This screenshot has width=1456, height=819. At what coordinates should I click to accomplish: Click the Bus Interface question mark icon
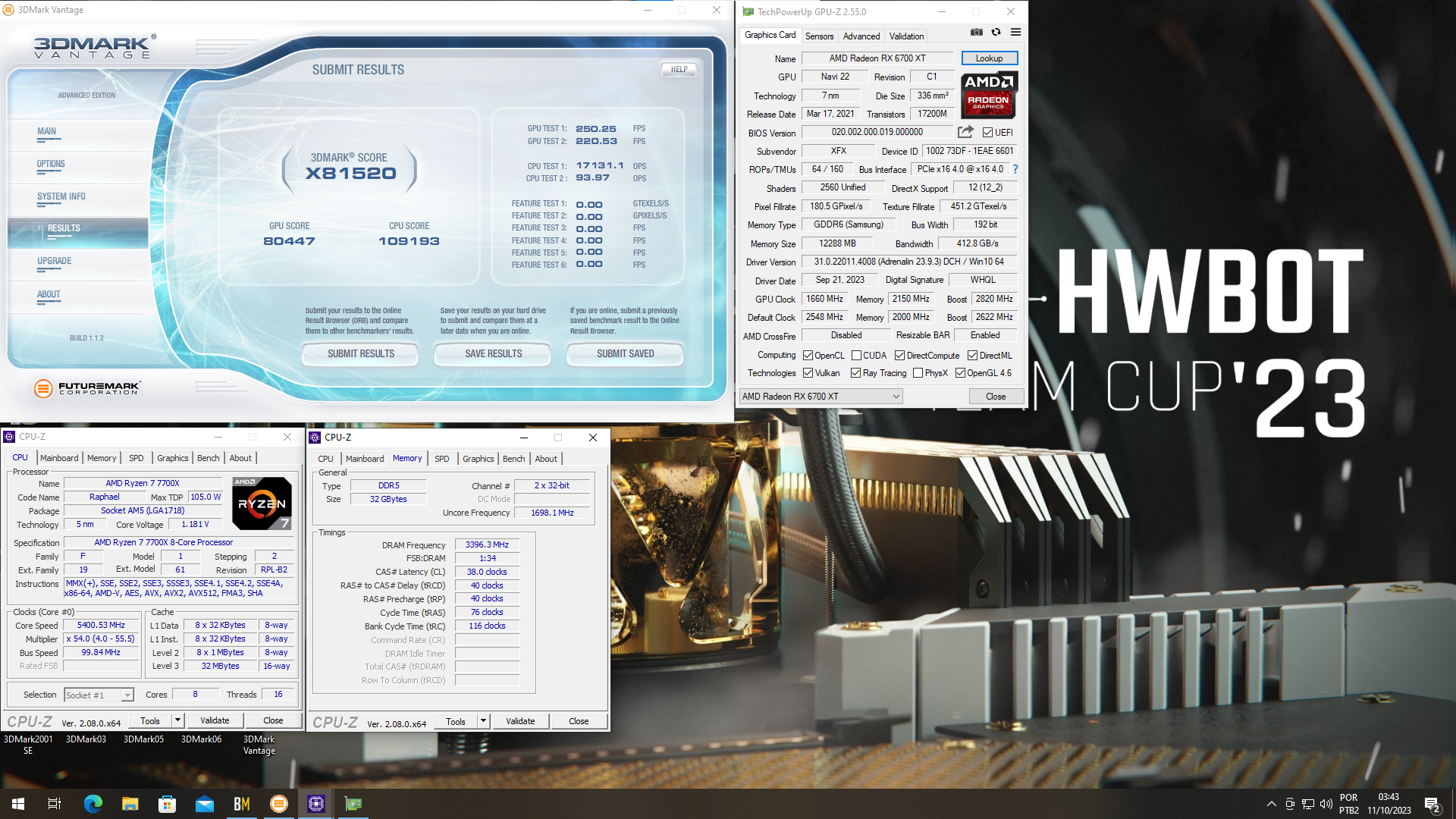click(1015, 169)
